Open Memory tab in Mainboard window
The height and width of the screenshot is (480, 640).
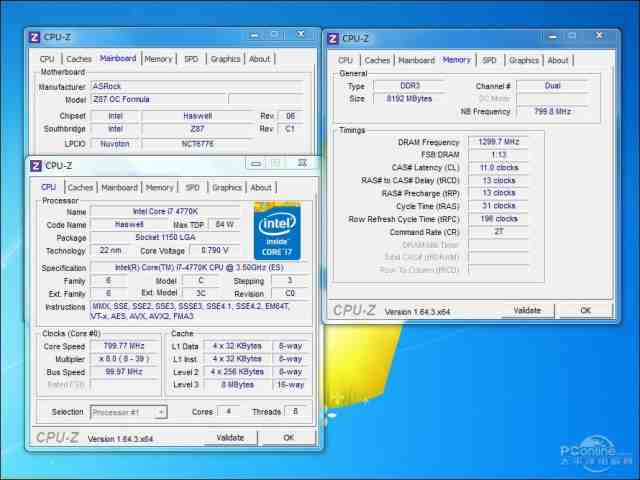(x=158, y=59)
